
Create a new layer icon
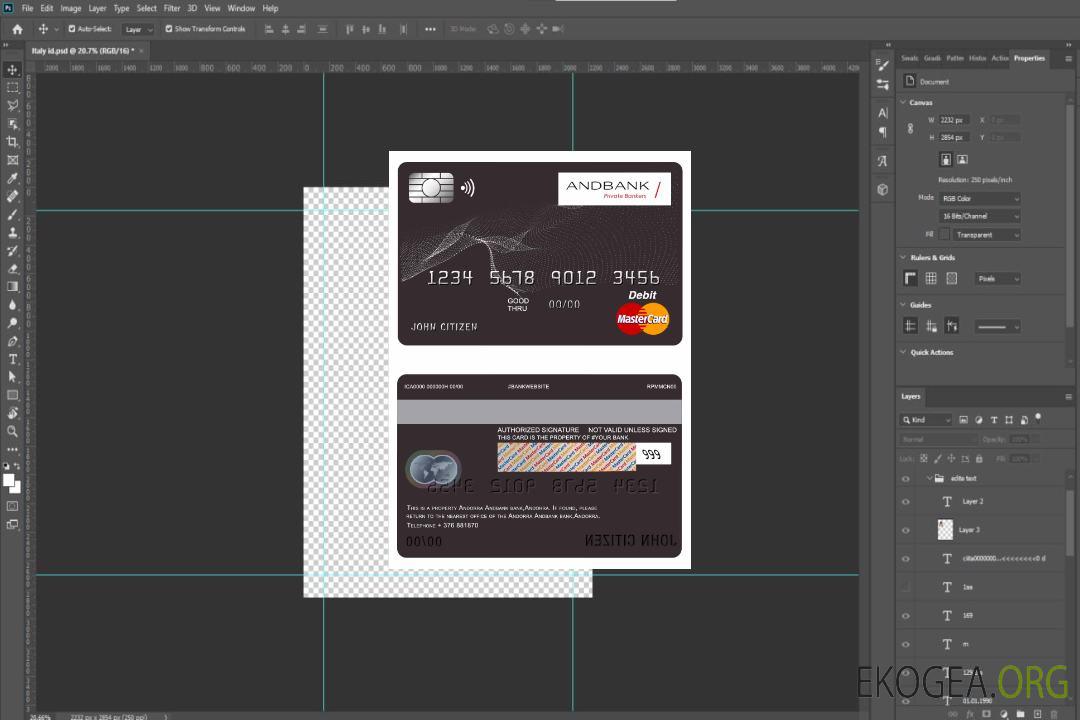click(1037, 714)
